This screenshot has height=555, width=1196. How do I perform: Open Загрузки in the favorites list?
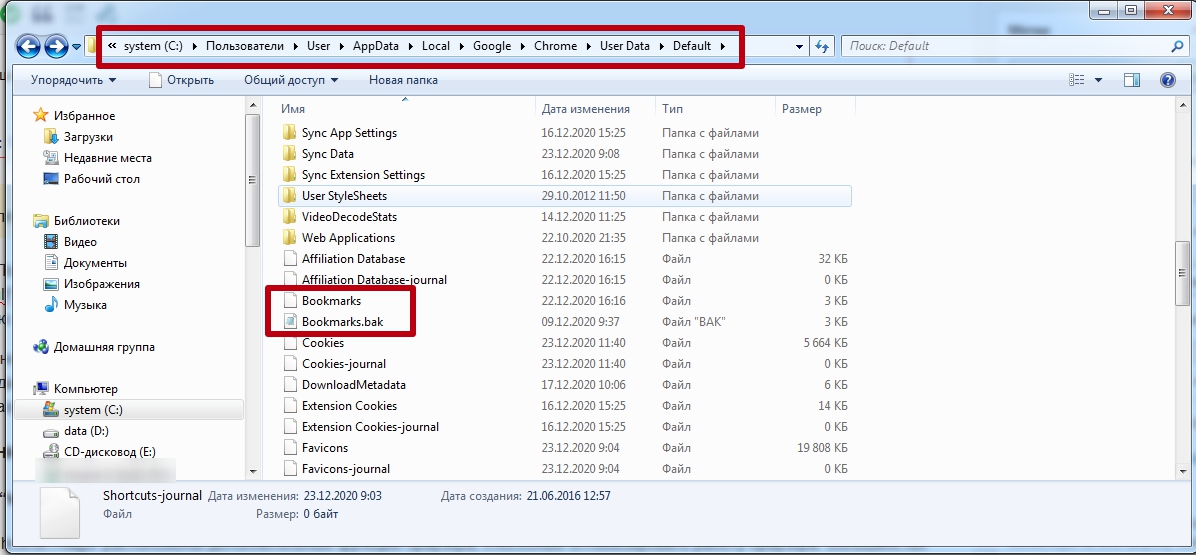[x=88, y=137]
